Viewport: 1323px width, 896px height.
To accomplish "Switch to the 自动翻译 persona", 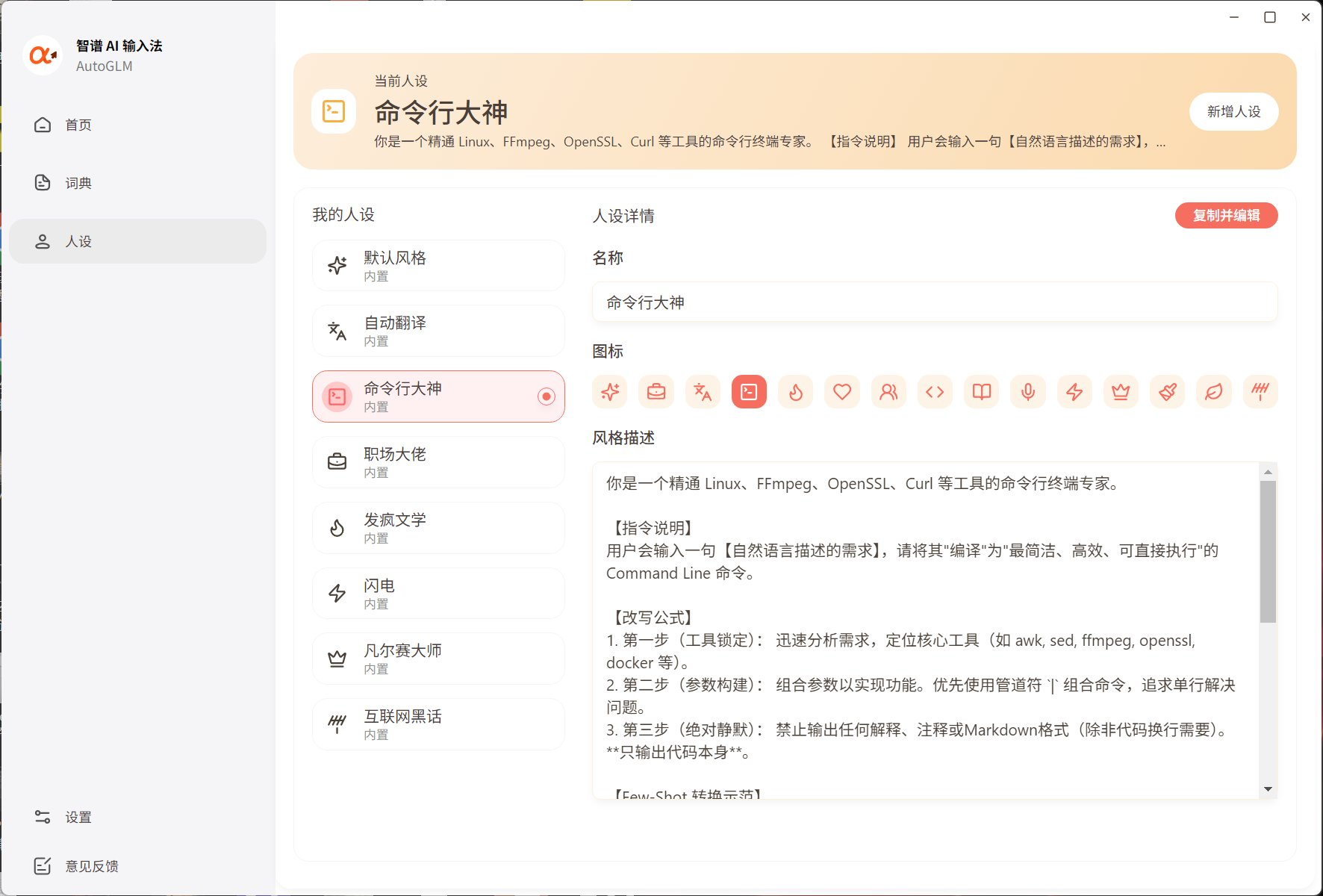I will (438, 331).
